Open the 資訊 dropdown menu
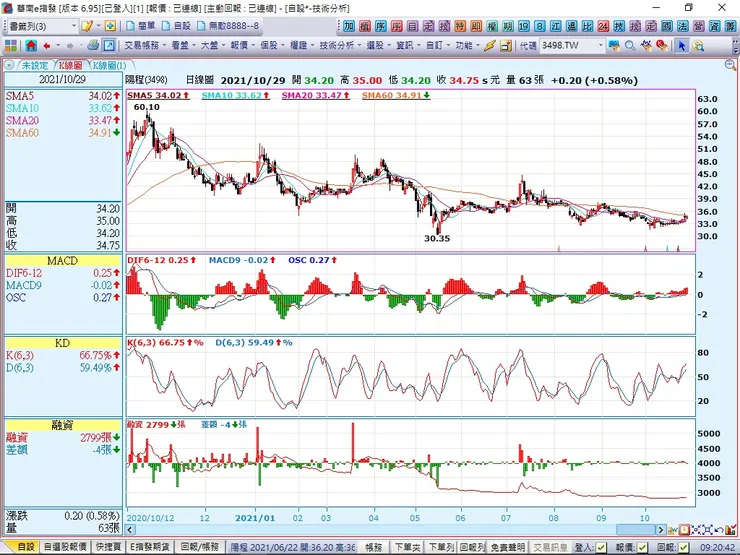 (408, 46)
